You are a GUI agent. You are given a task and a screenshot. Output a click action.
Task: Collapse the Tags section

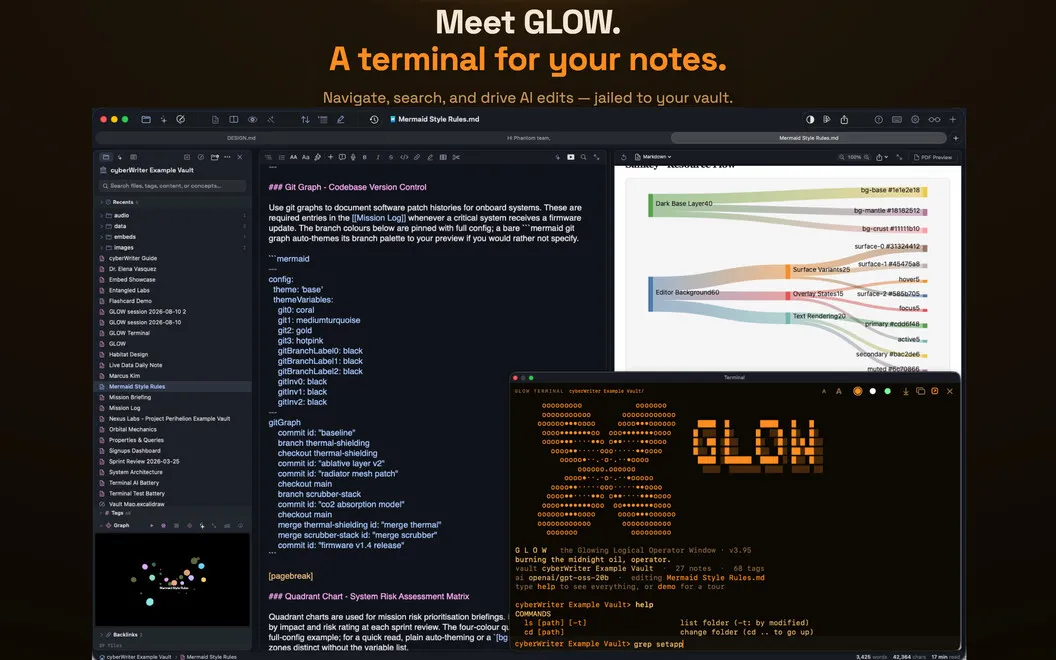point(102,513)
